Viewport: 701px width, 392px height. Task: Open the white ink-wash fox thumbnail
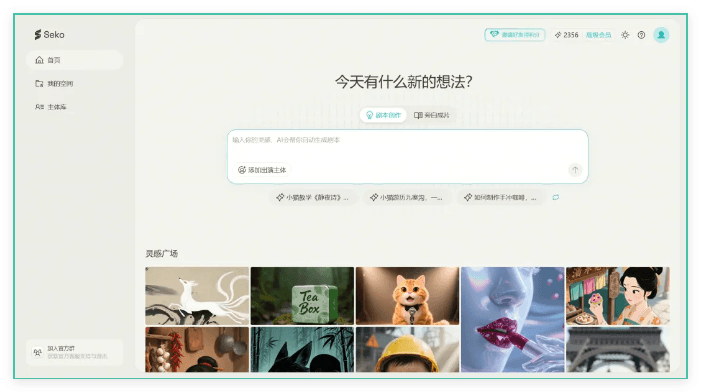click(x=197, y=296)
